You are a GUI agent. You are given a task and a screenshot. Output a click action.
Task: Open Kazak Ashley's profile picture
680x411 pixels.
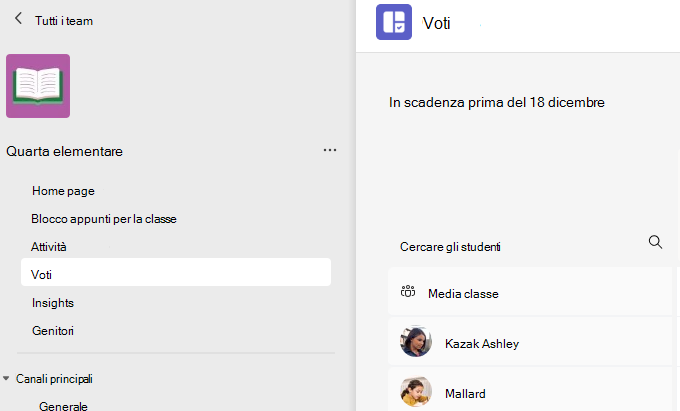coord(415,342)
